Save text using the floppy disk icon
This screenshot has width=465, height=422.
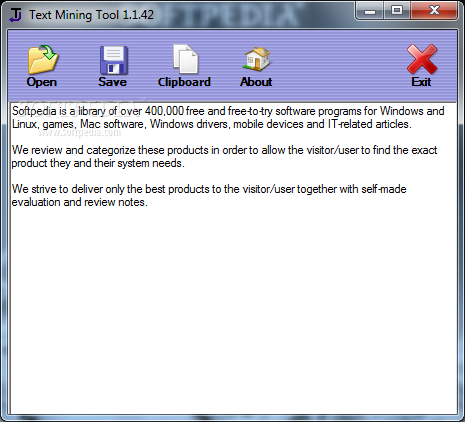114,60
